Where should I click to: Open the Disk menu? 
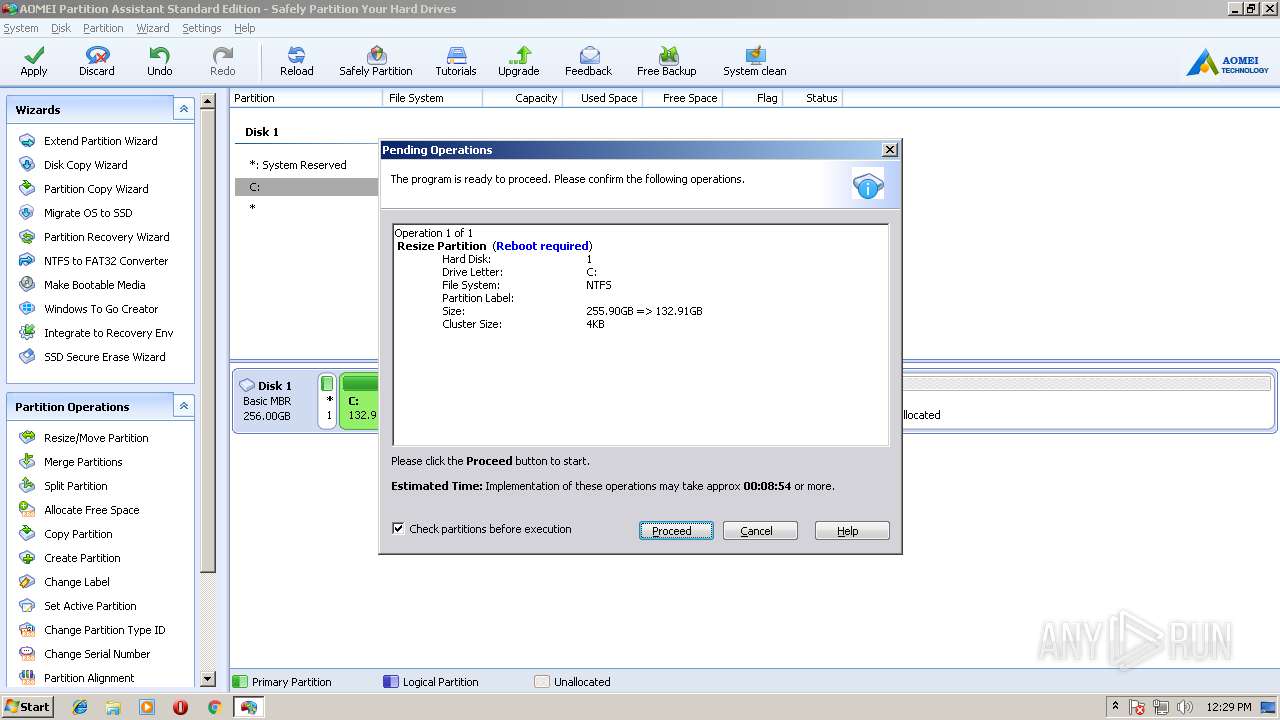tap(61, 28)
